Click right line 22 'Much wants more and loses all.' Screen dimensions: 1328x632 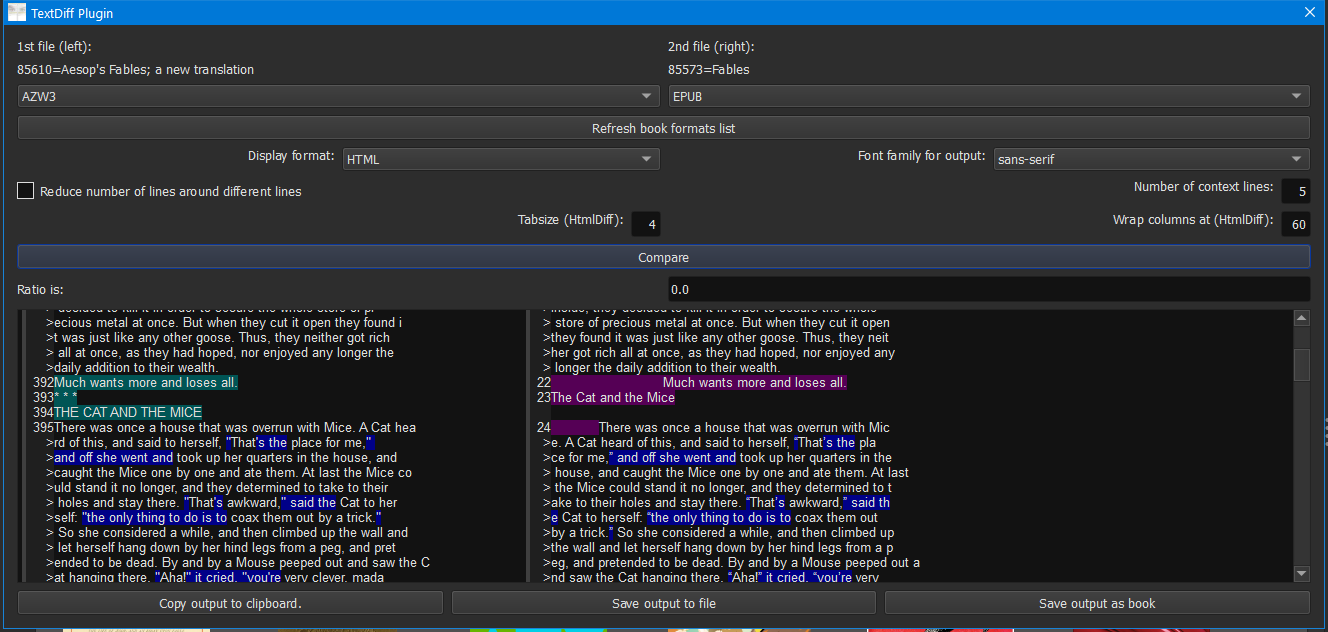755,382
